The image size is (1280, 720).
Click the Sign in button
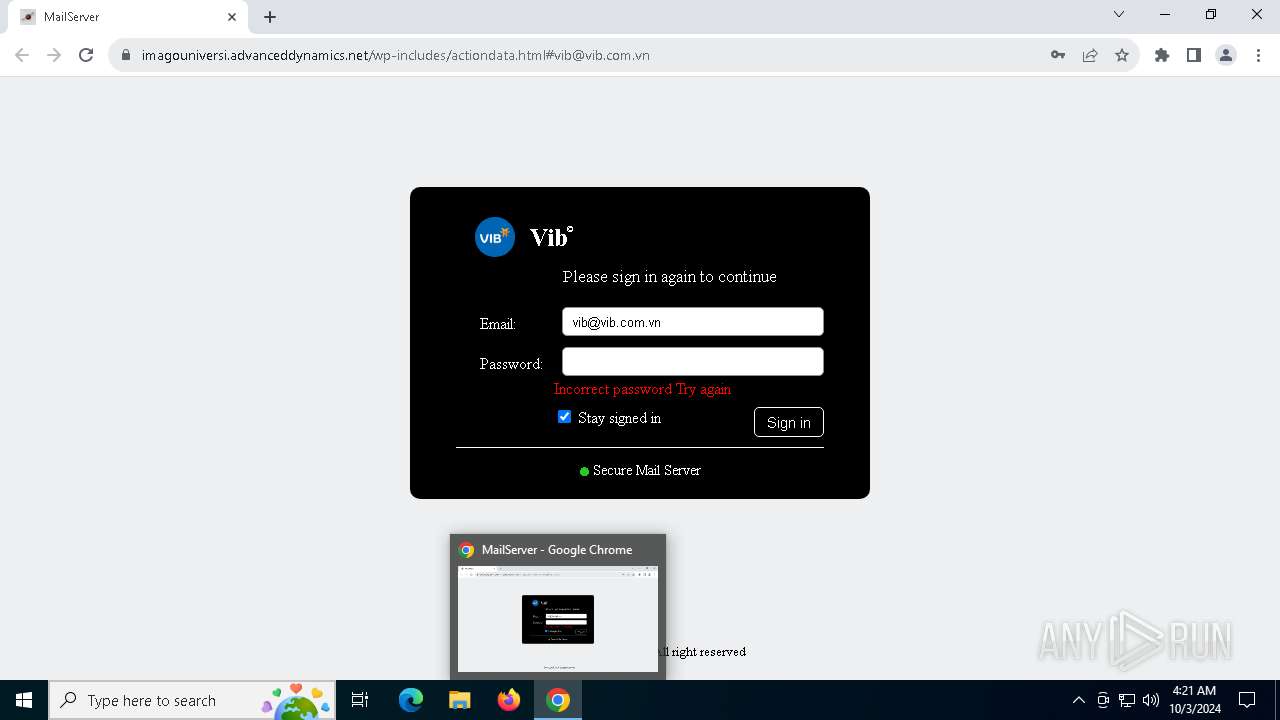click(x=789, y=422)
